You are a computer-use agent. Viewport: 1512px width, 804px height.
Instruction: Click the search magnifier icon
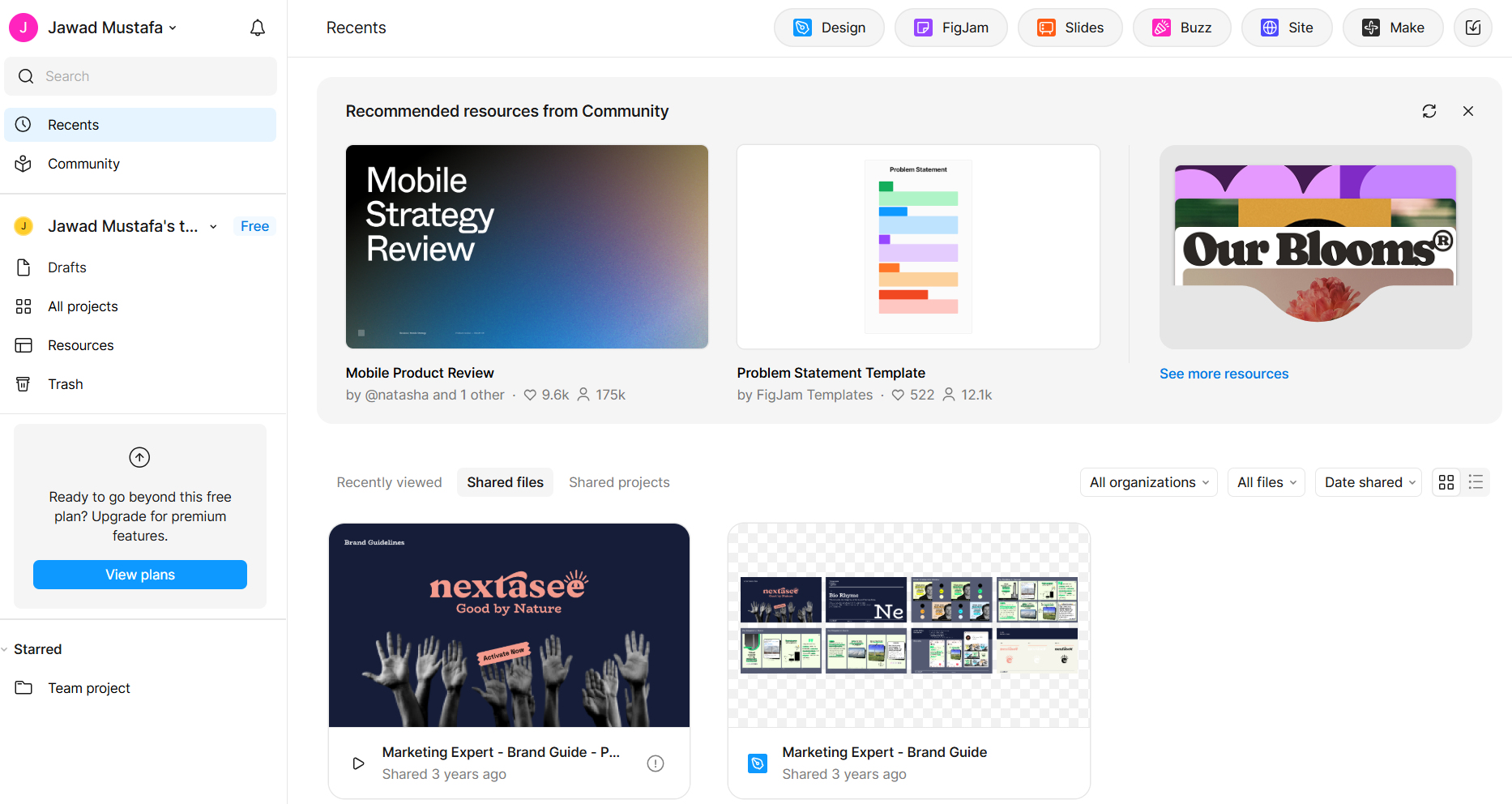[x=26, y=76]
